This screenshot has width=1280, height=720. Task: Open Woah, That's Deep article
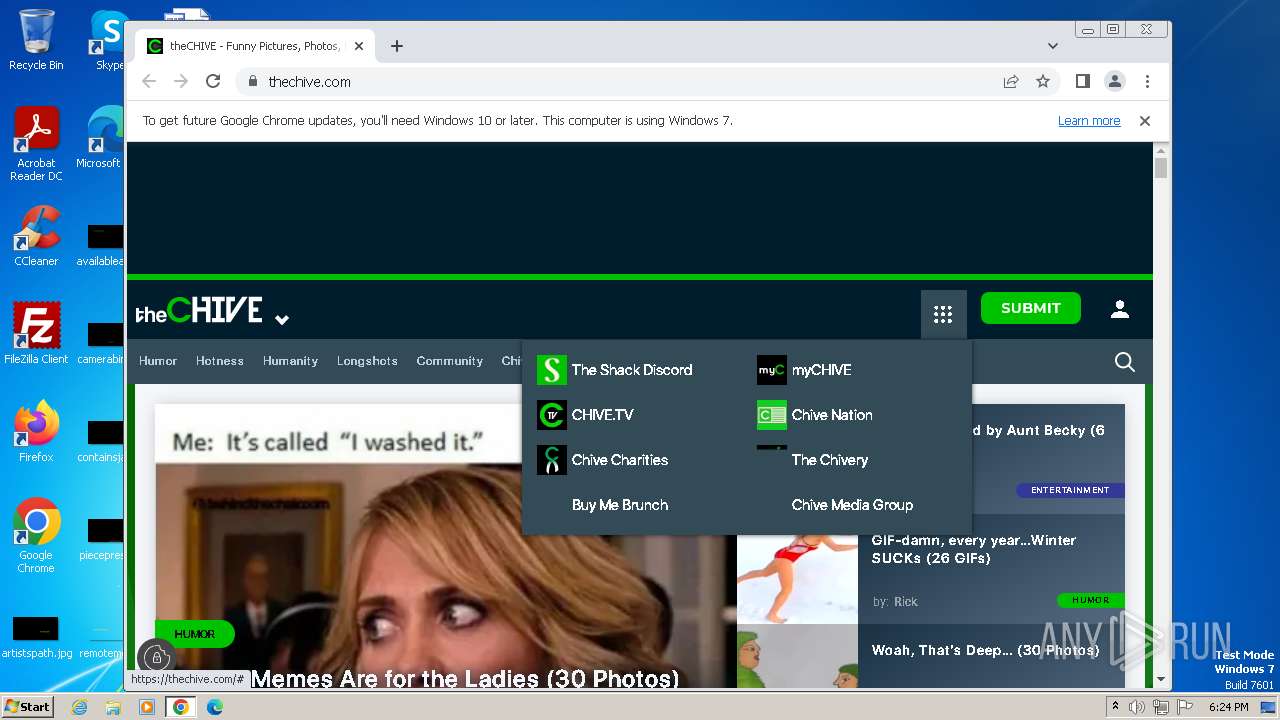click(985, 650)
